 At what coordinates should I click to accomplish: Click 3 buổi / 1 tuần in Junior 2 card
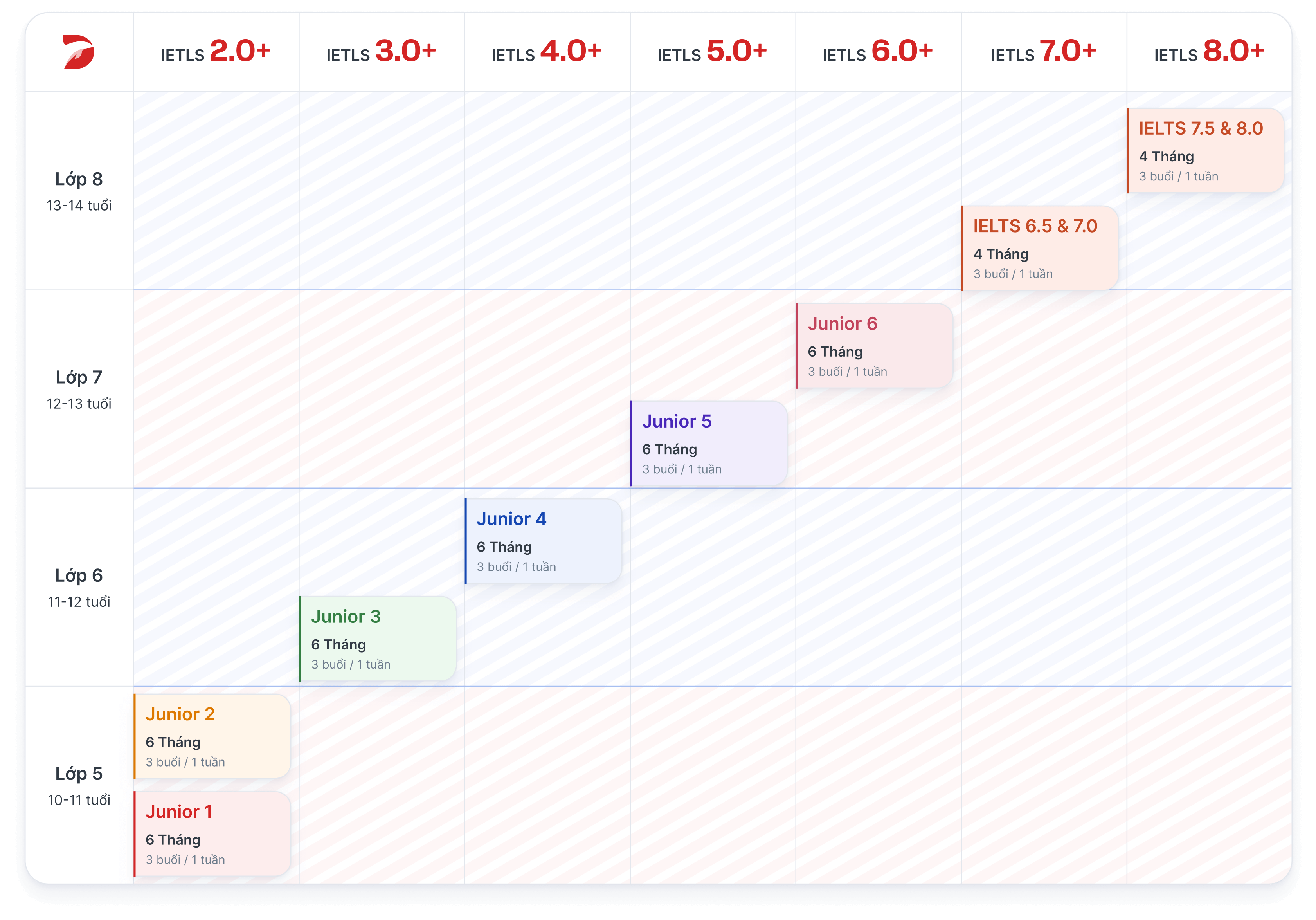click(x=185, y=762)
